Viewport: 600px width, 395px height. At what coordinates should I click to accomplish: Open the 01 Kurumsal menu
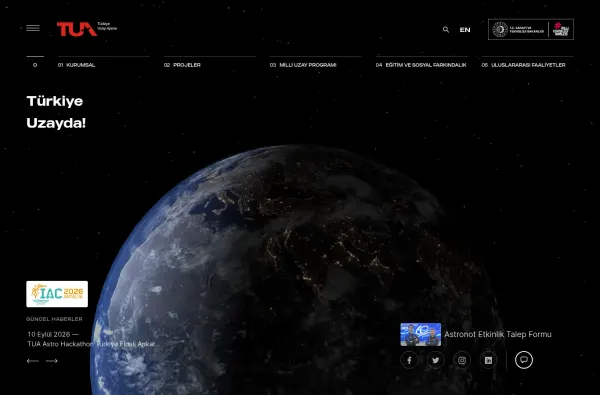77,65
